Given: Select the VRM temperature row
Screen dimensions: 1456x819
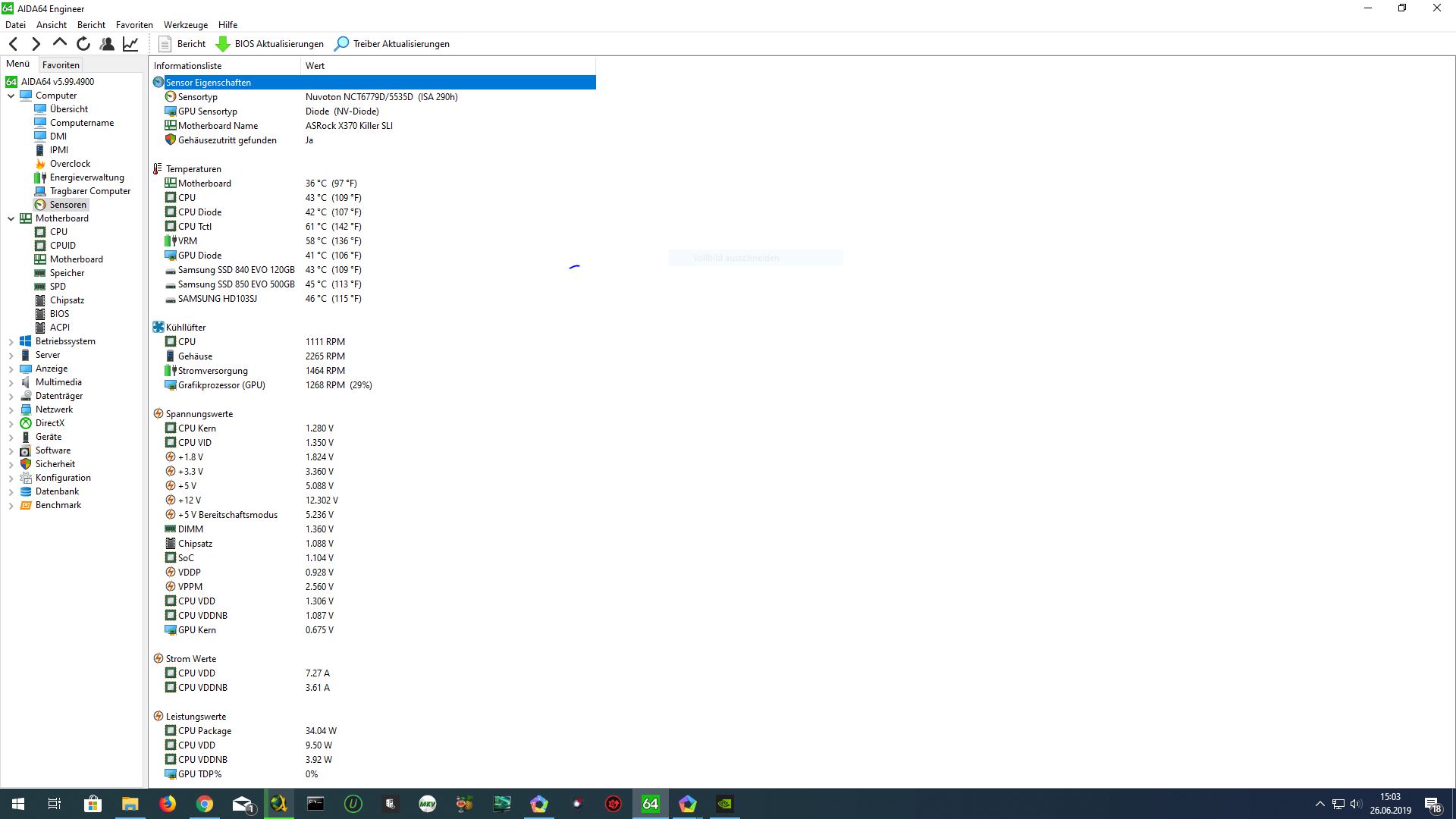Looking at the screenshot, I should [x=374, y=241].
